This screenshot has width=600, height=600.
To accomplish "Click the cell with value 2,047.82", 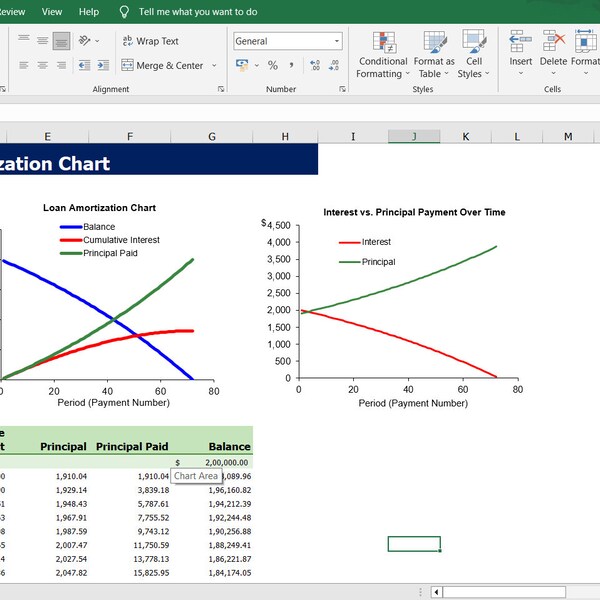I will coord(47,573).
